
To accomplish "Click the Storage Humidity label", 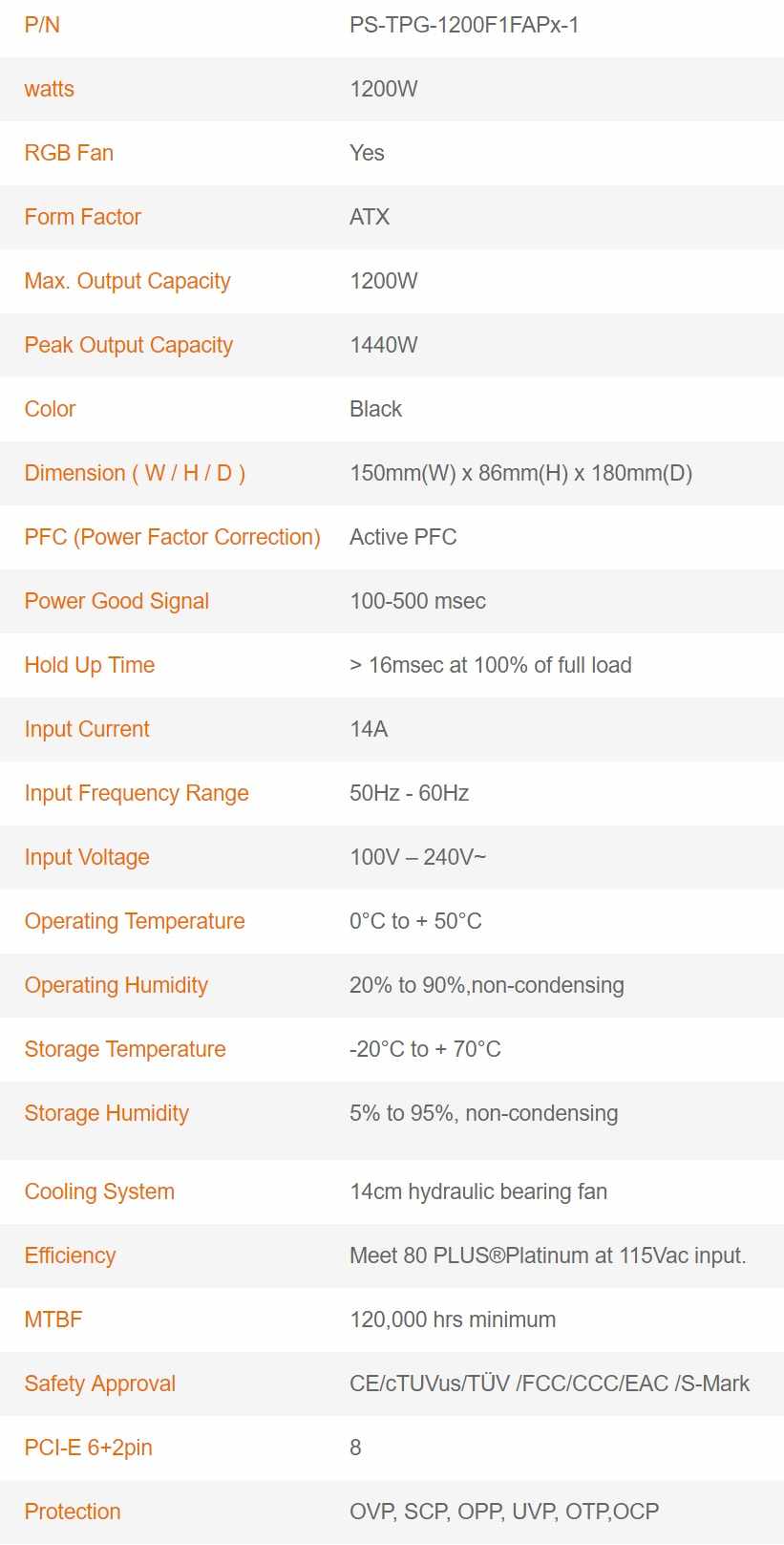I will pyautogui.click(x=107, y=1113).
